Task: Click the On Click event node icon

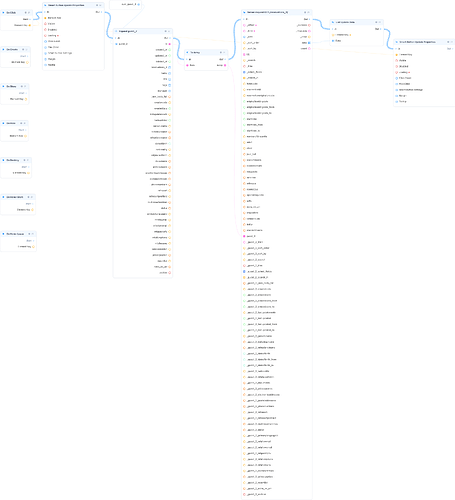Action: pyautogui.click(x=3, y=12)
